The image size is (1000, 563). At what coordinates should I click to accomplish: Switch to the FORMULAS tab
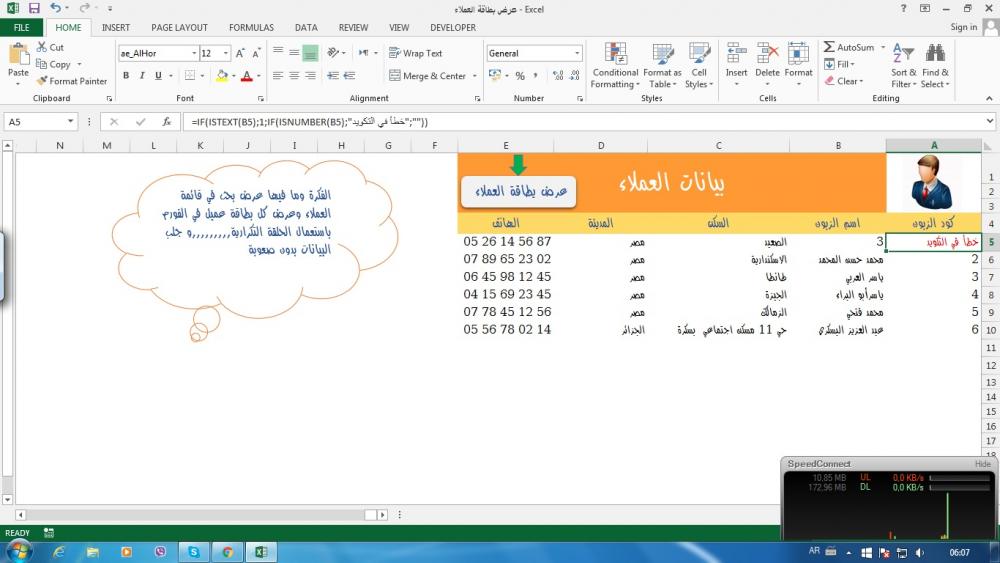[x=251, y=27]
